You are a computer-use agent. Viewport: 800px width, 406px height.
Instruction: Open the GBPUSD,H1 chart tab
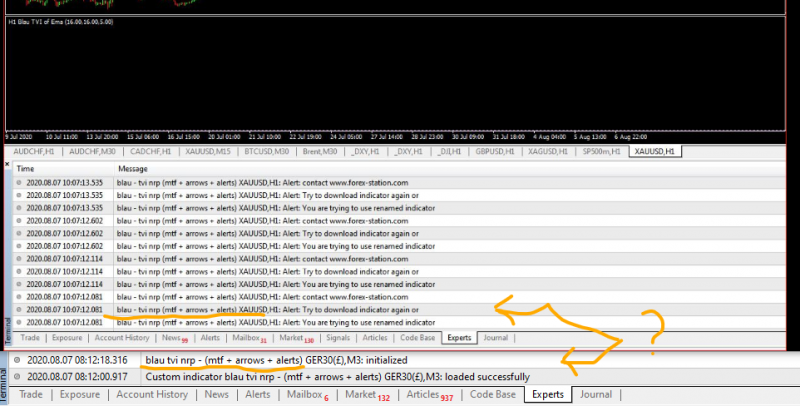(x=495, y=151)
